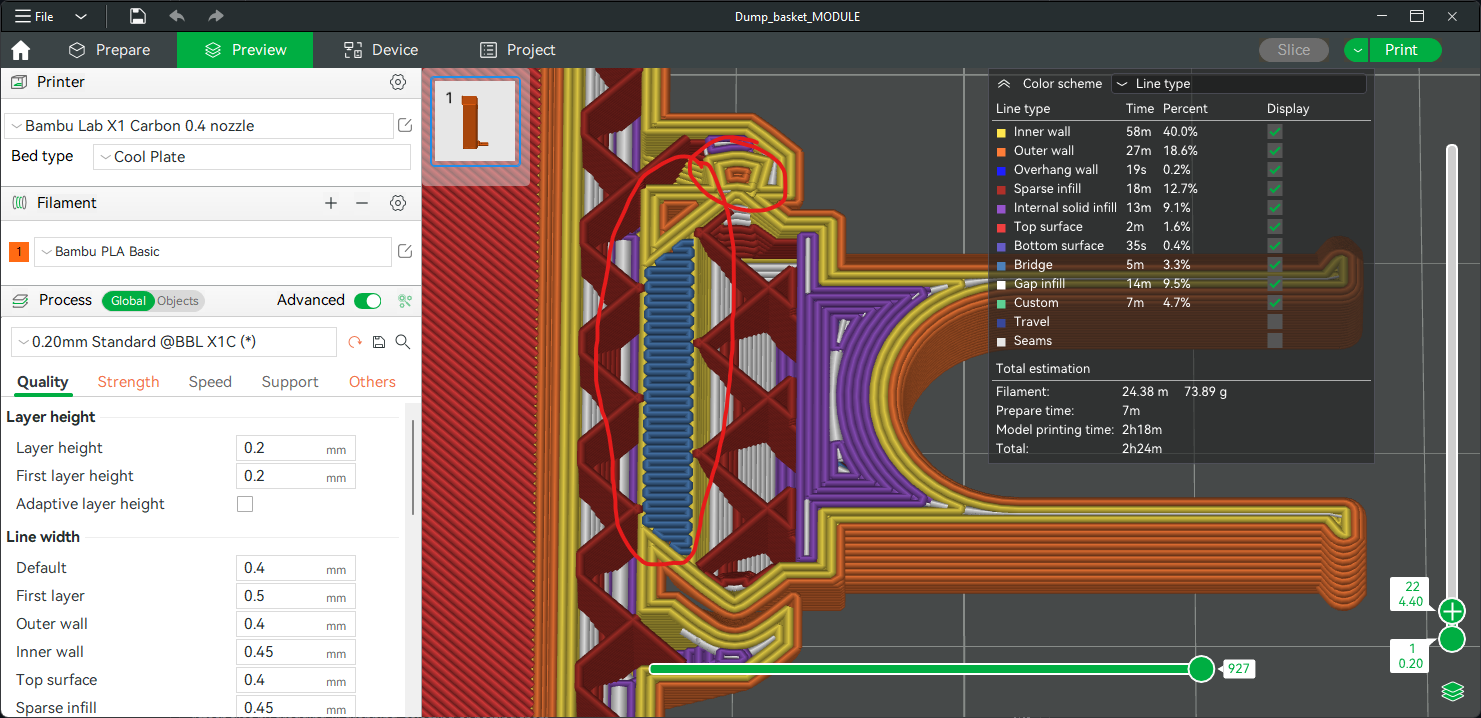Screen dimensions: 1481x718
Task: Click the horizontal move slider handle
Action: pyautogui.click(x=1201, y=669)
